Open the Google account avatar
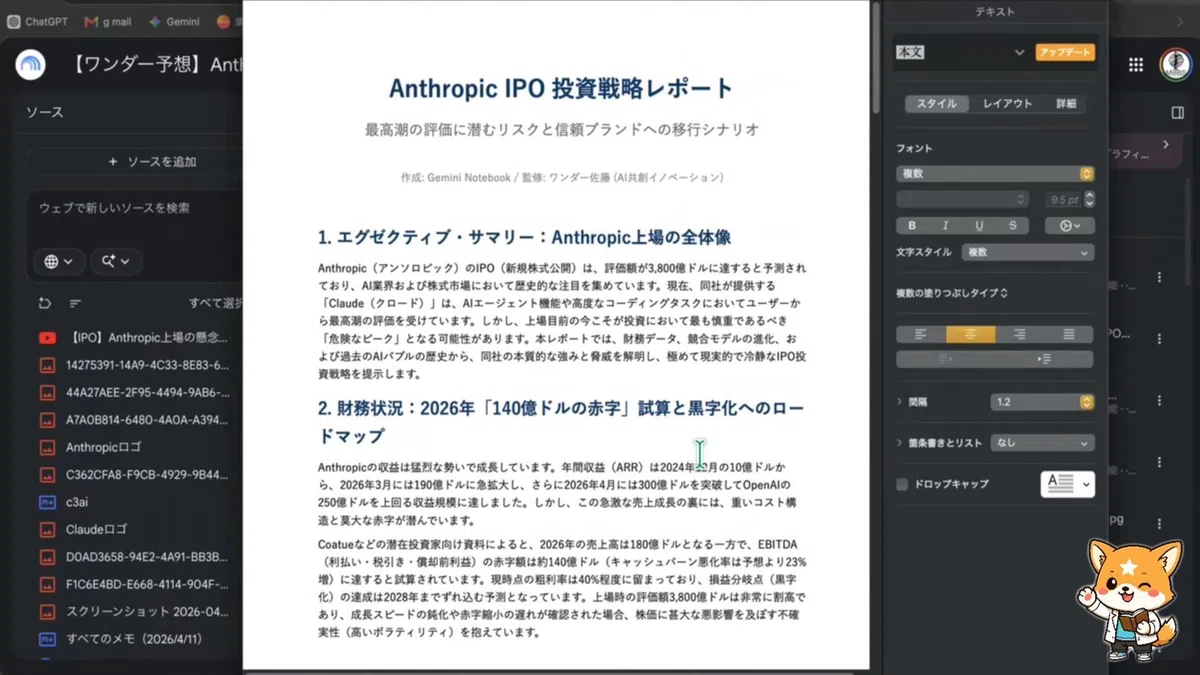The image size is (1200, 675). point(1176,64)
